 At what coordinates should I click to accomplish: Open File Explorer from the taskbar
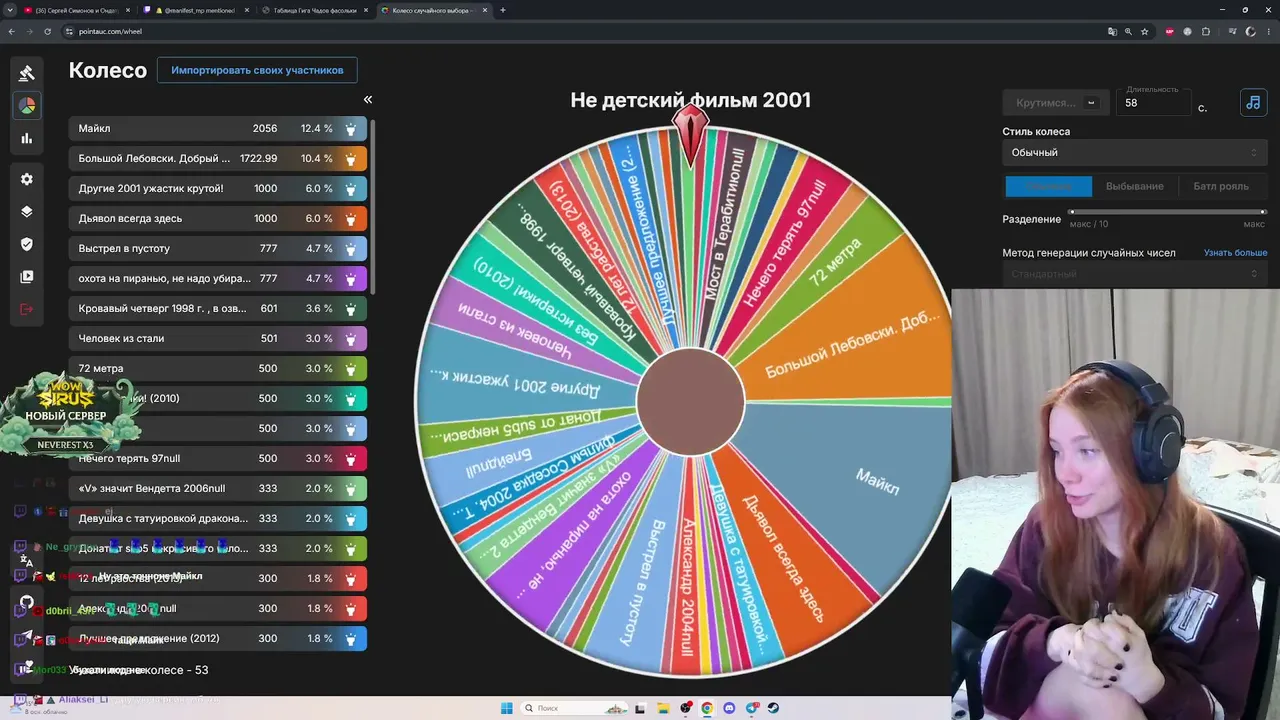(663, 708)
